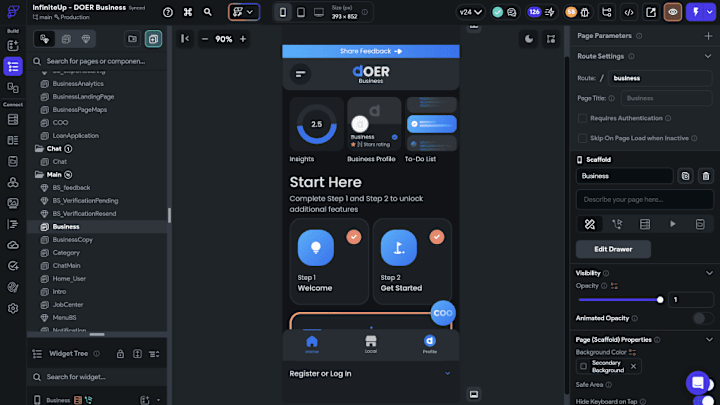Select the tablet device preview icon
Image resolution: width=720 pixels, height=405 pixels.
click(301, 12)
